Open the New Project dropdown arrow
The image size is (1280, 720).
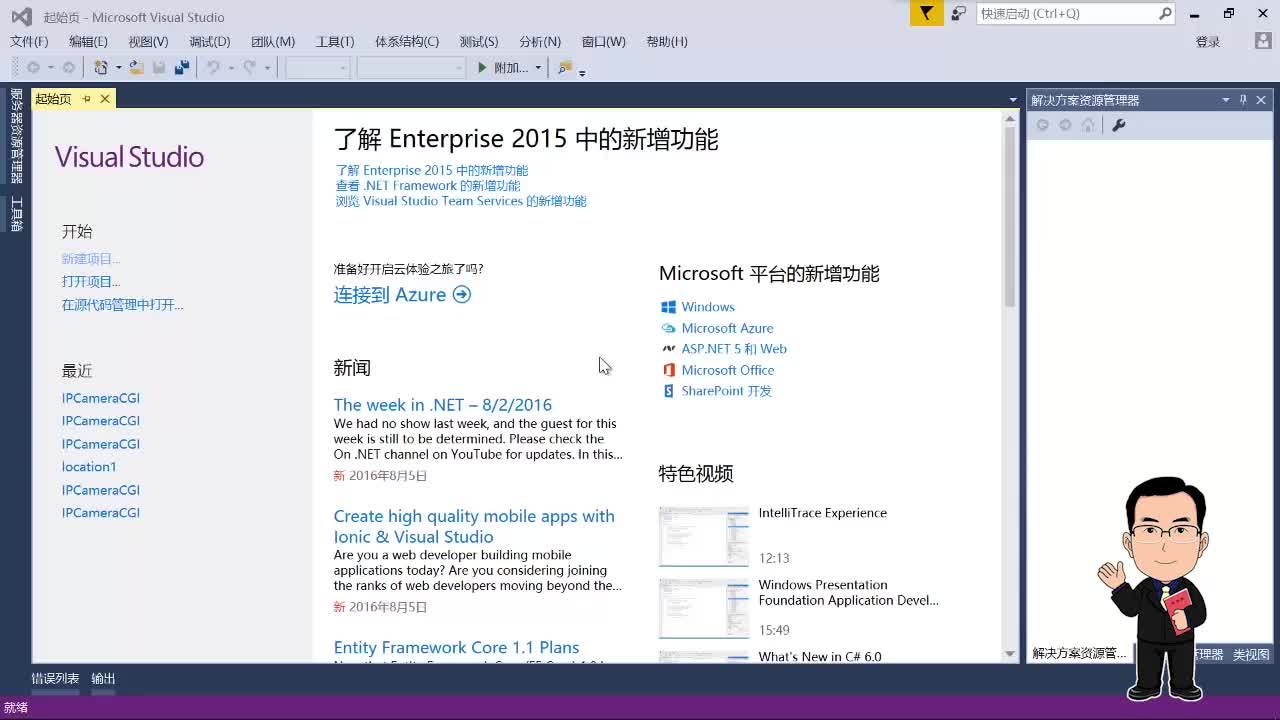click(118, 67)
